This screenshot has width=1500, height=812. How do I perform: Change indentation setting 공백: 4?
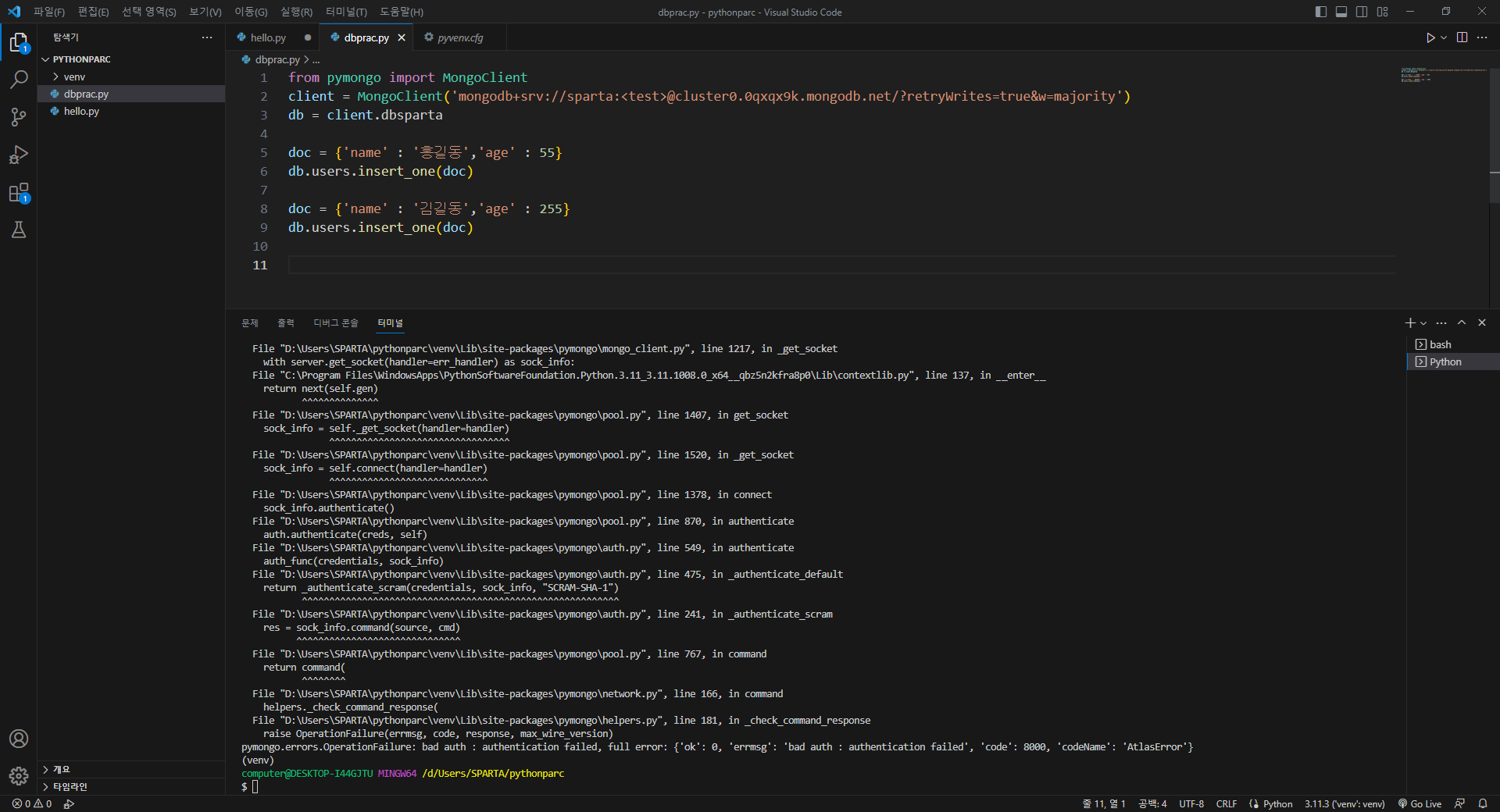pos(1152,803)
